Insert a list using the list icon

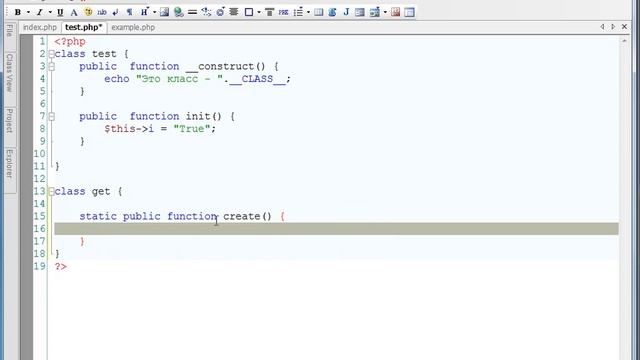pos(298,12)
